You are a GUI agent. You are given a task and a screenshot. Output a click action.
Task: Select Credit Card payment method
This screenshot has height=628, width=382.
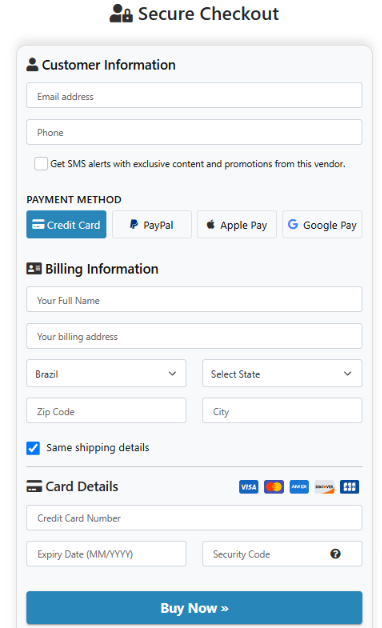(66, 224)
